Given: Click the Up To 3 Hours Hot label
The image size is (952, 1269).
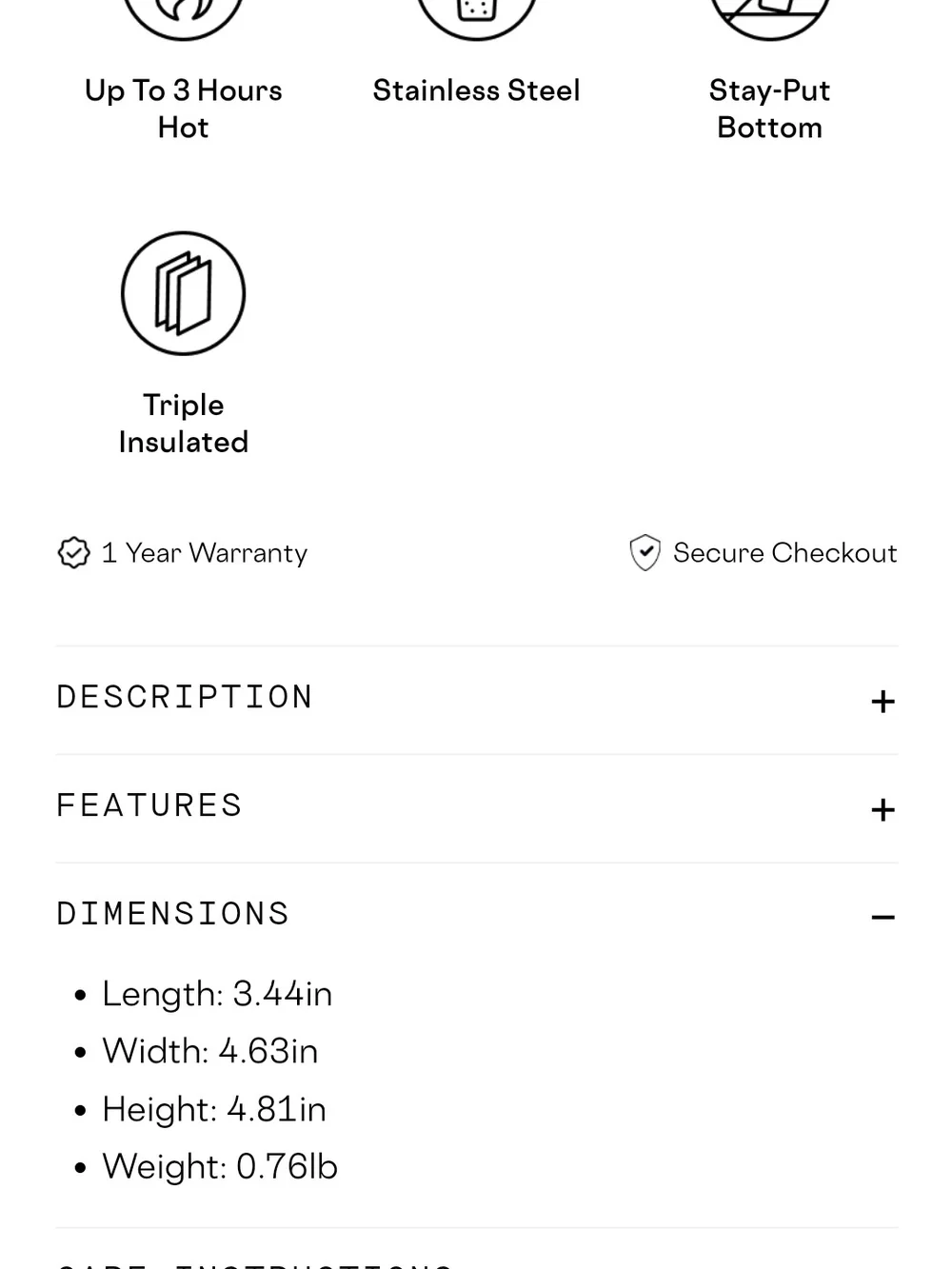Looking at the screenshot, I should pos(184,109).
